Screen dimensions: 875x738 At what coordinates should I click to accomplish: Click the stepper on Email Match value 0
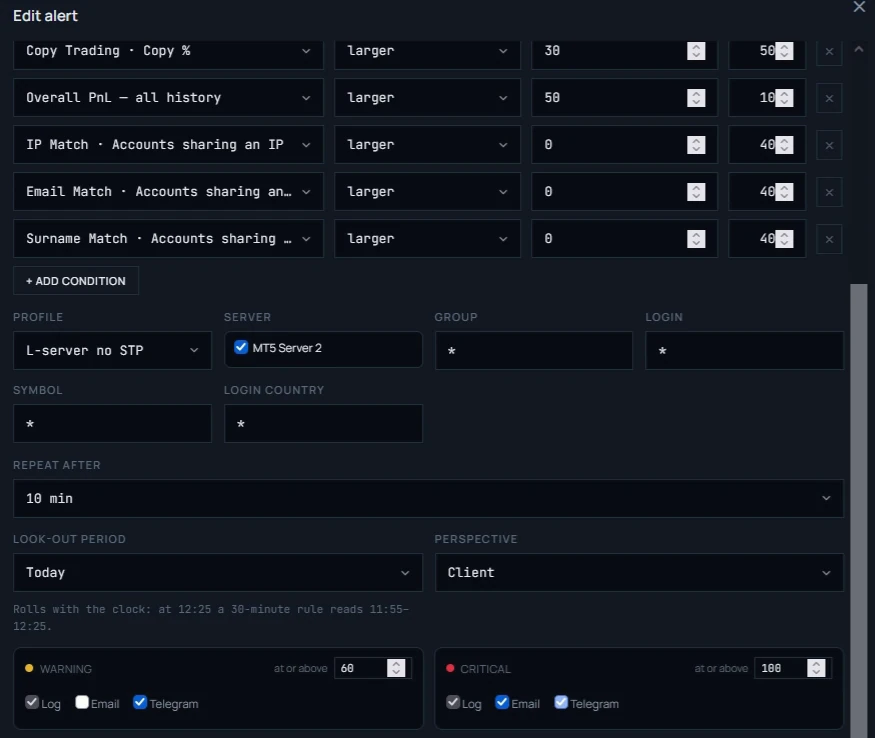point(696,191)
